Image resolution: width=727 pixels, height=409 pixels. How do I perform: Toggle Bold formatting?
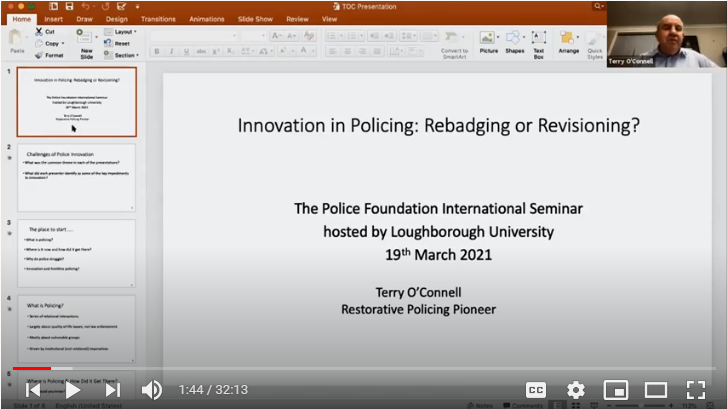click(x=157, y=51)
